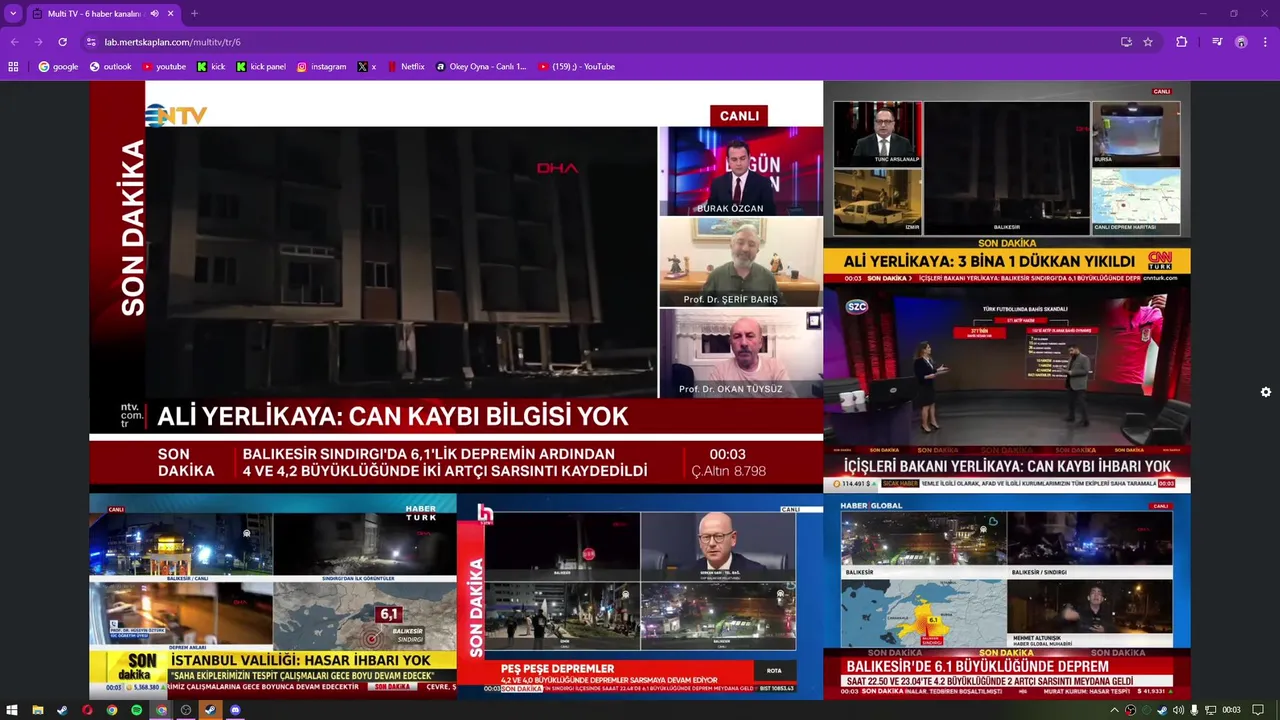Screen dimensions: 1280x720
Task: Click 'İÇİŞLERİ BAKANI YERLİKAYA: CAN KAYBI İHBARI YOK'
Action: [x=1007, y=467]
